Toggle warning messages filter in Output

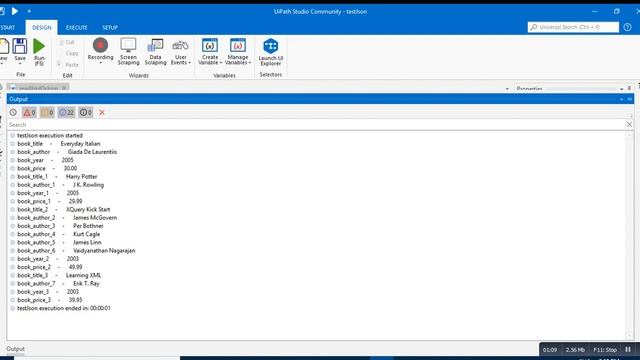pyautogui.click(x=47, y=112)
